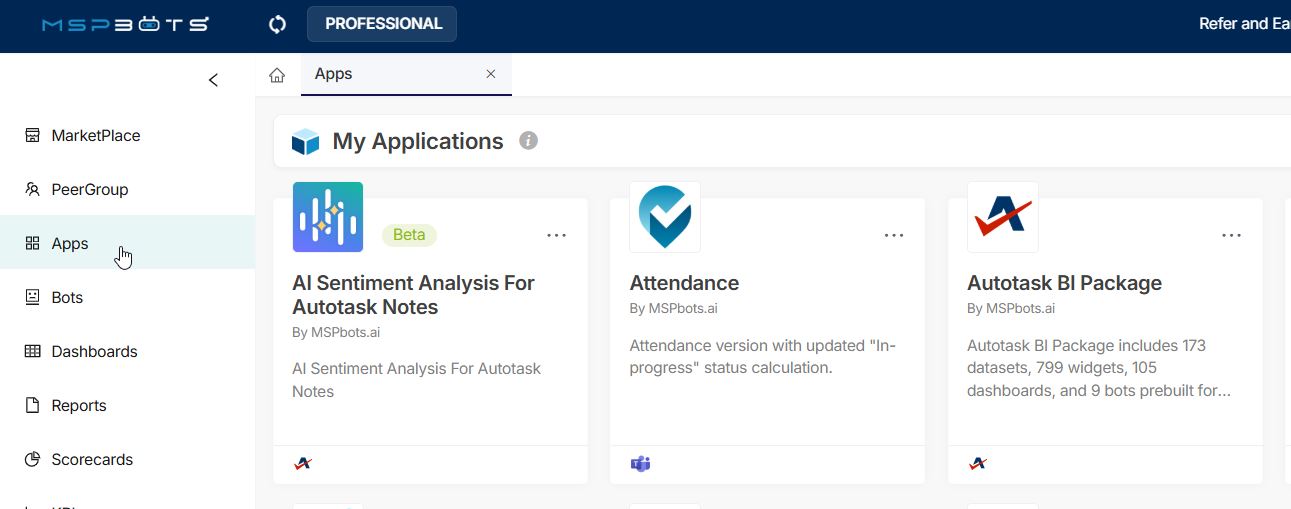Open AI Sentiment Analysis options menu

point(556,235)
